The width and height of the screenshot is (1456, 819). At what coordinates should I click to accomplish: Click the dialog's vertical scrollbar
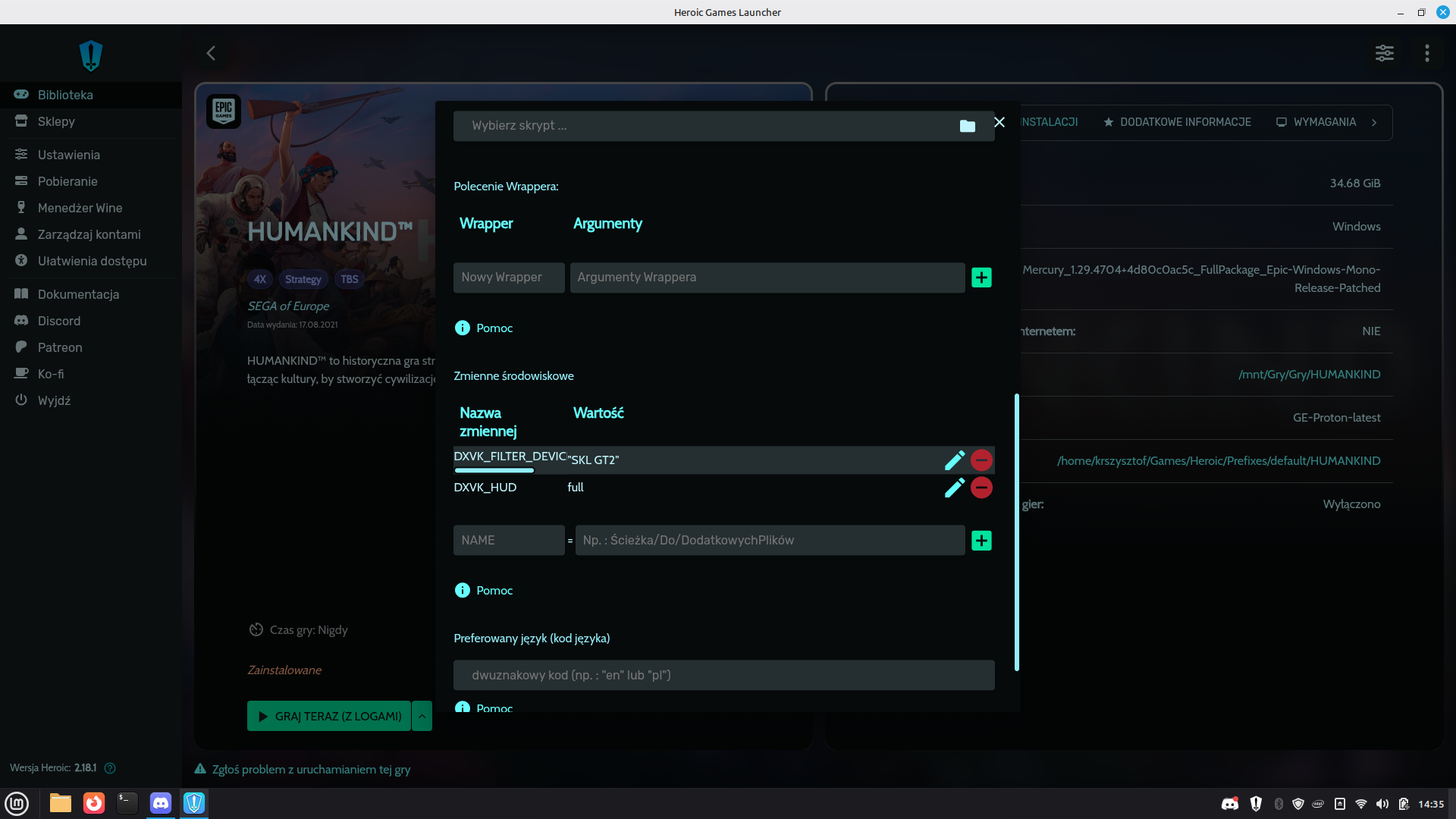click(1016, 531)
